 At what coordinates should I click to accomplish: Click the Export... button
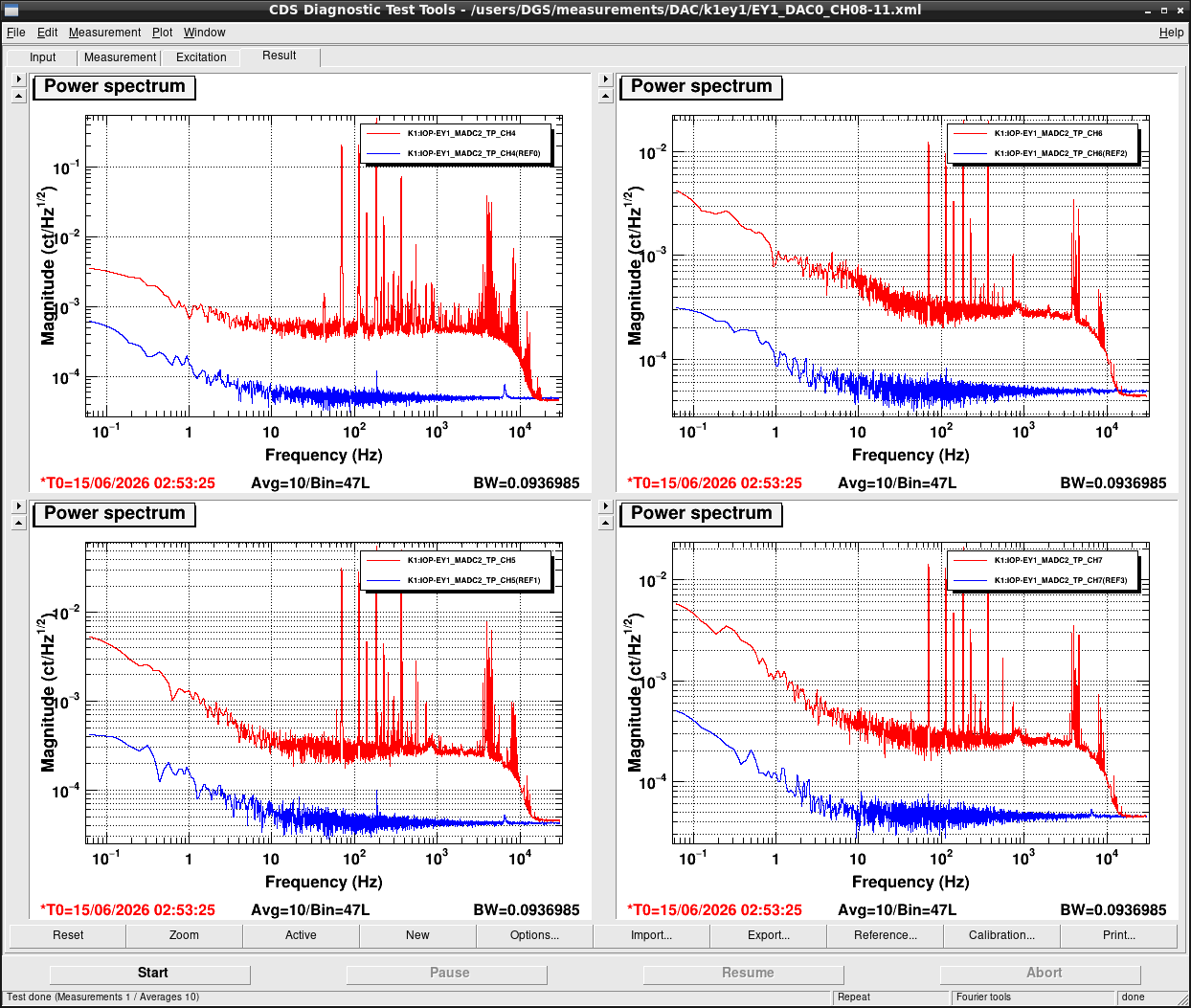(768, 935)
